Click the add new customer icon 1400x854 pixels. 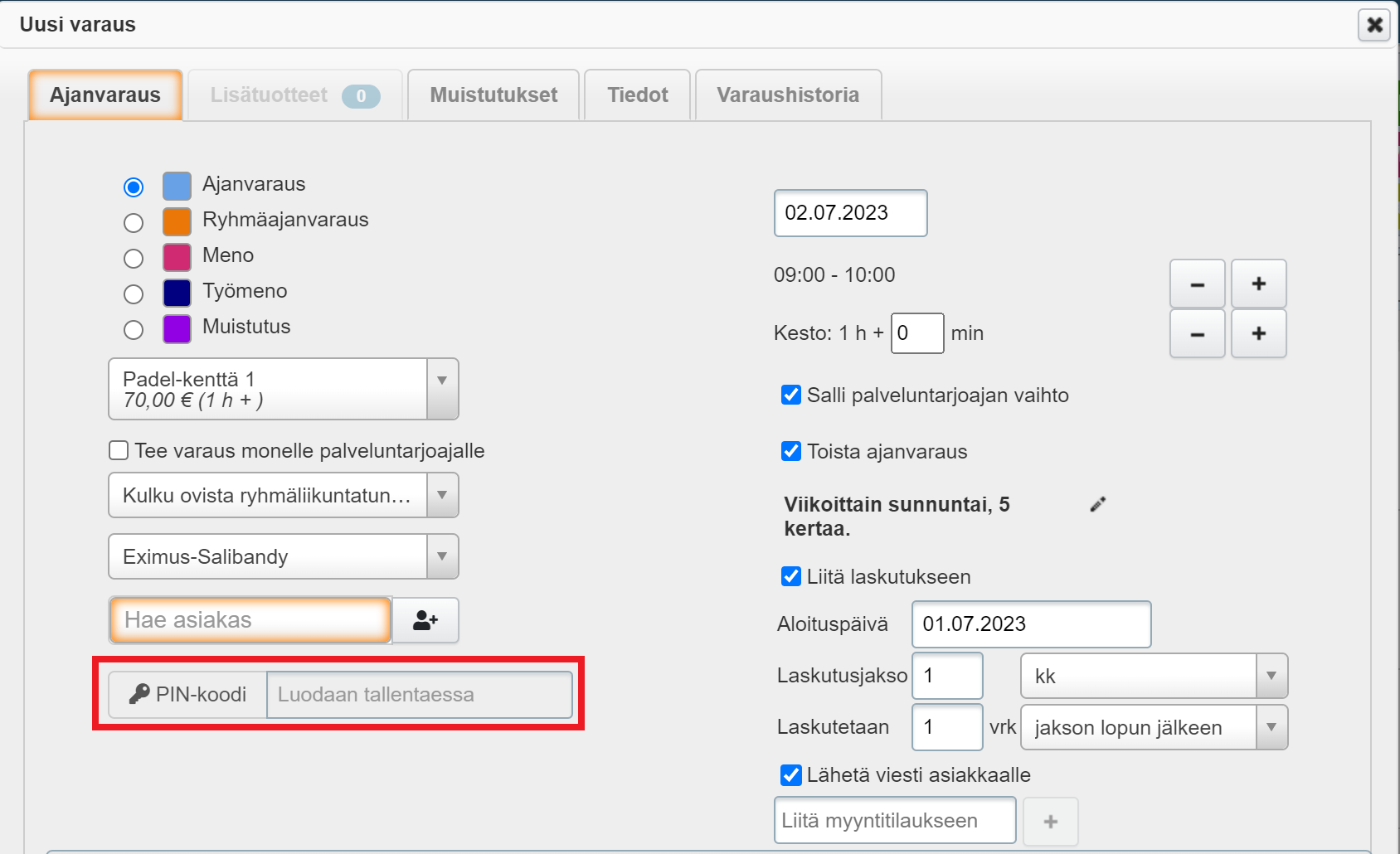coord(425,620)
